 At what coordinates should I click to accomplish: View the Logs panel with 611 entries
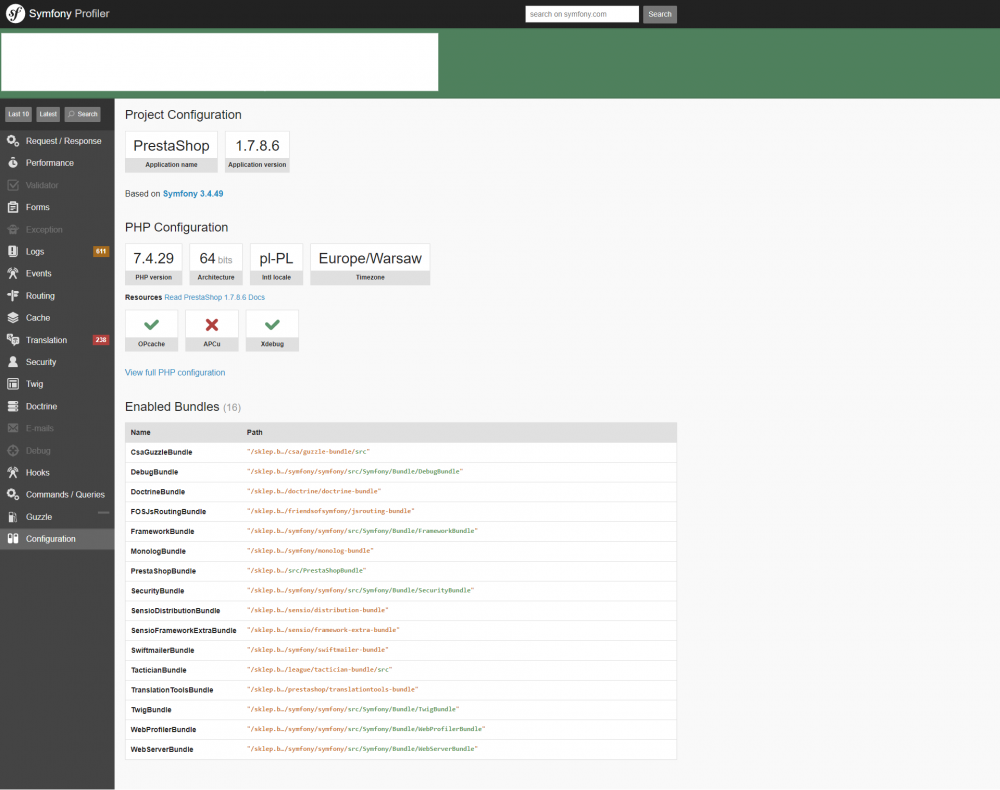37,251
